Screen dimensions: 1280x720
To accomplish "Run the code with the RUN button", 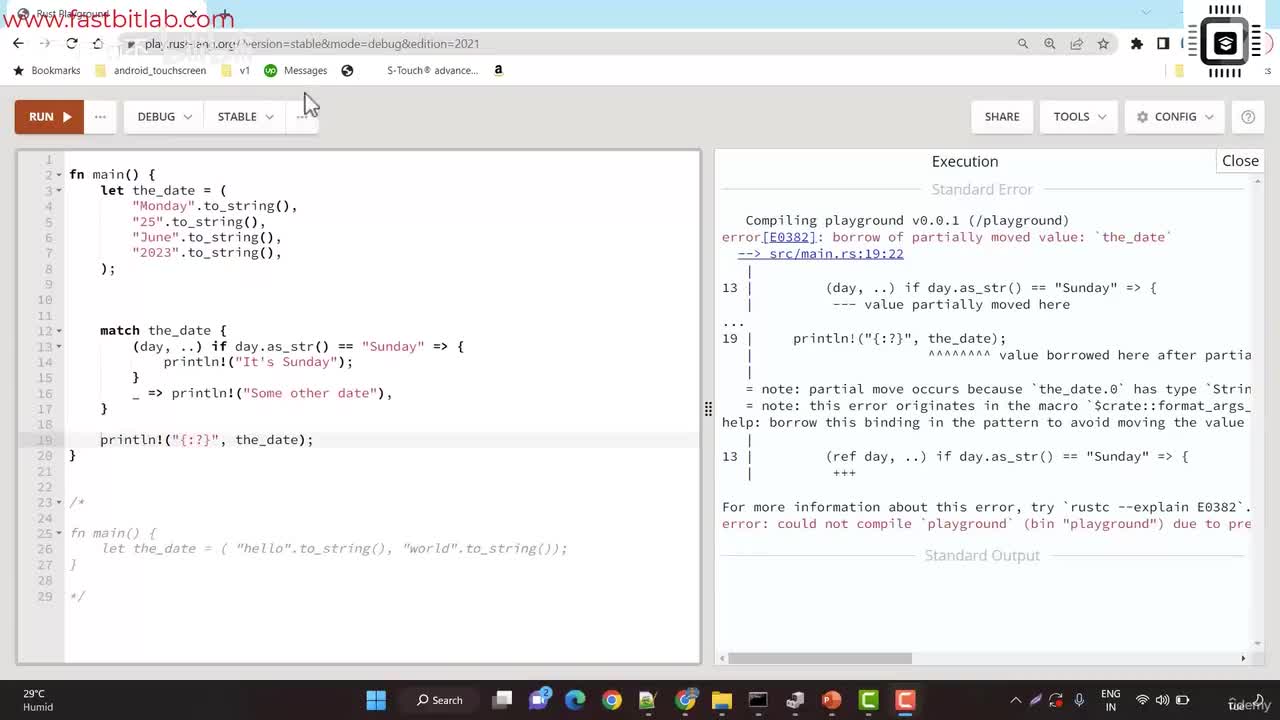I will tap(49, 116).
